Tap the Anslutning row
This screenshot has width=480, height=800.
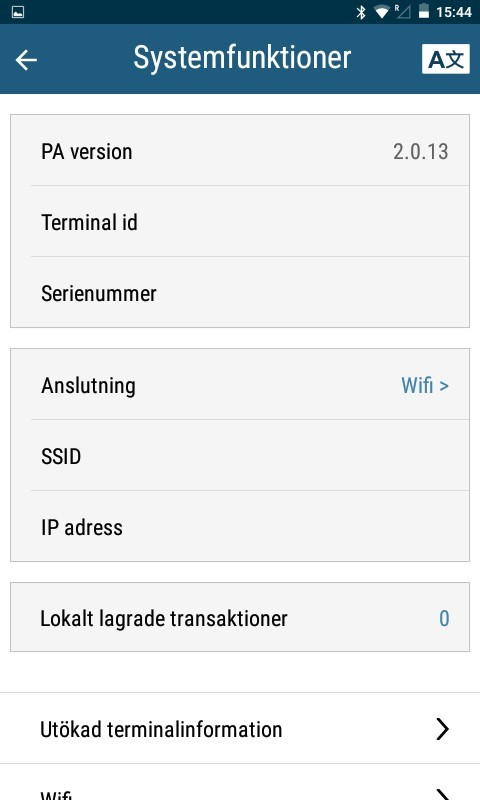[x=240, y=385]
